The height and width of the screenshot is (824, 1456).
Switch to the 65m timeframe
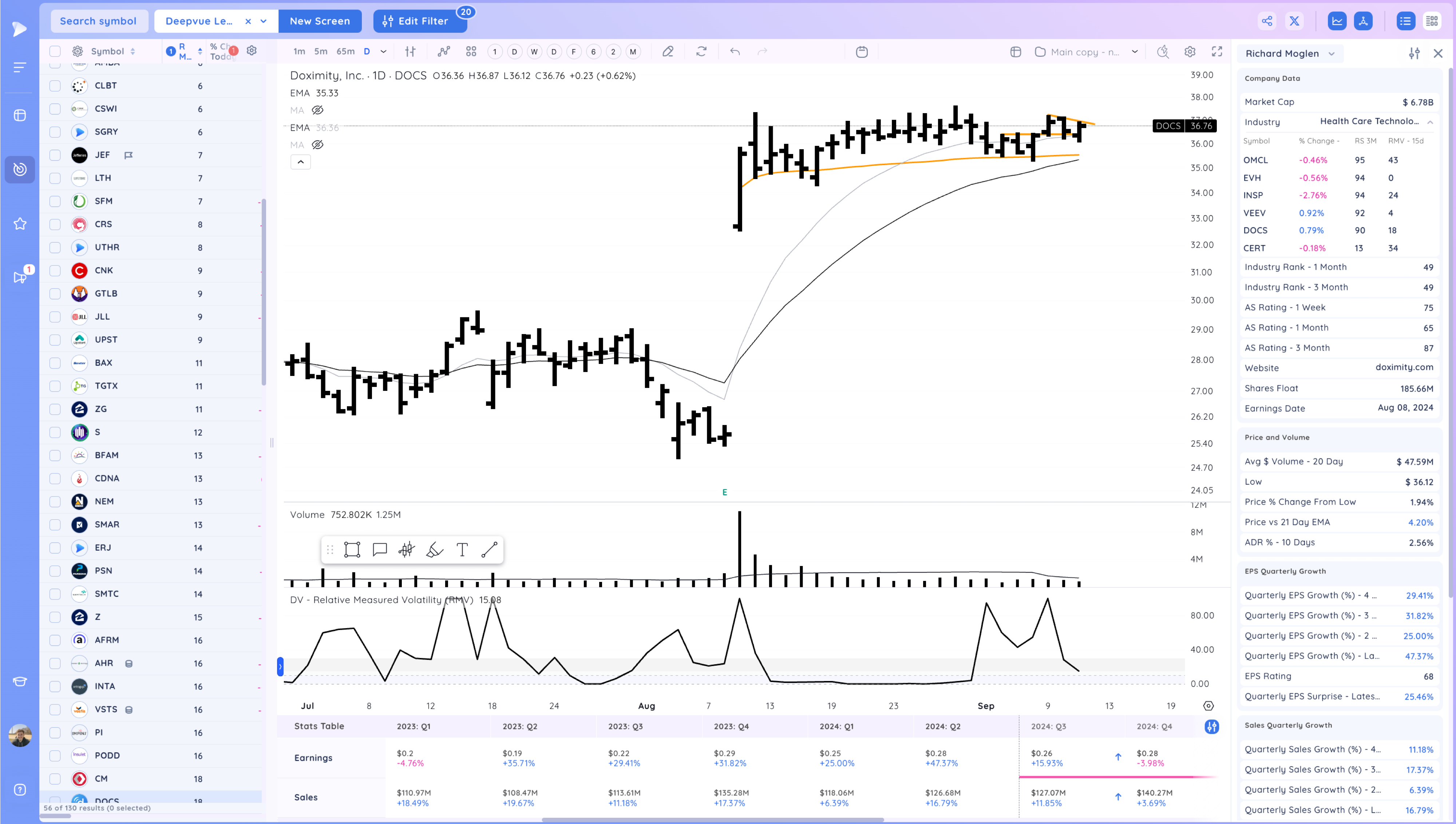tap(345, 52)
